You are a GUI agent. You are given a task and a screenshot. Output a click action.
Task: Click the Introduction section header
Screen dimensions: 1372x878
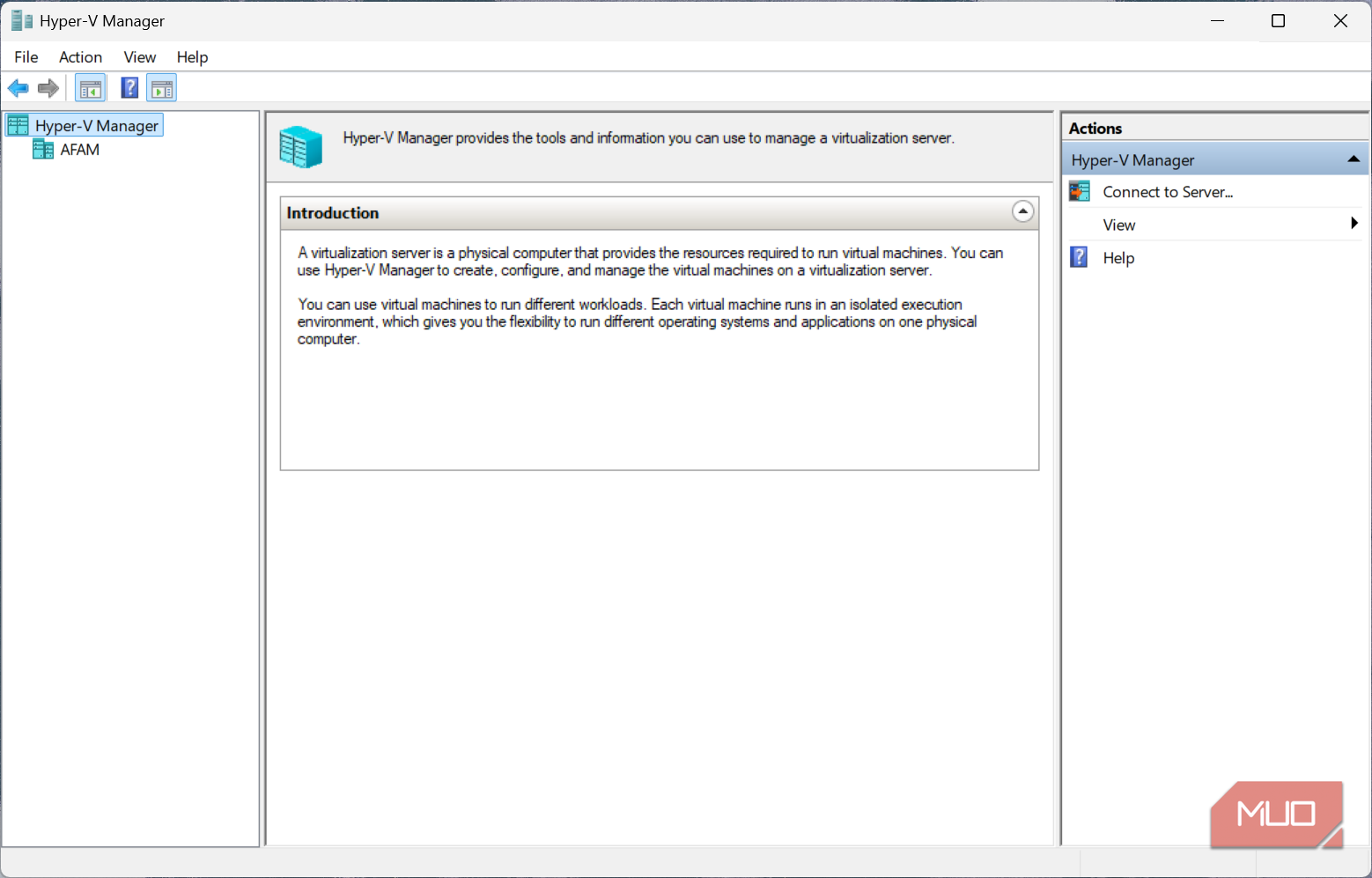pos(660,213)
